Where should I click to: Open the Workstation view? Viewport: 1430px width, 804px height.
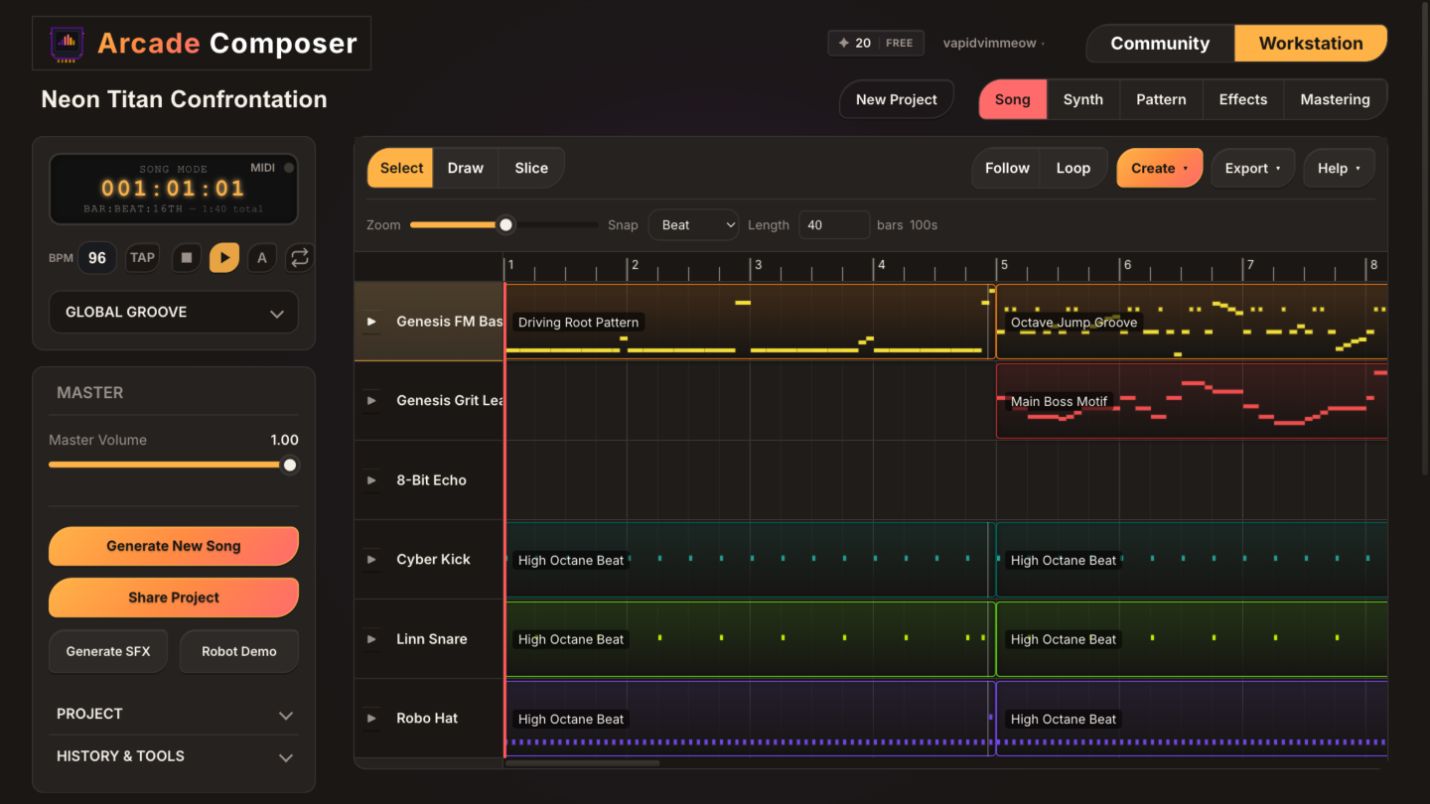point(1311,43)
